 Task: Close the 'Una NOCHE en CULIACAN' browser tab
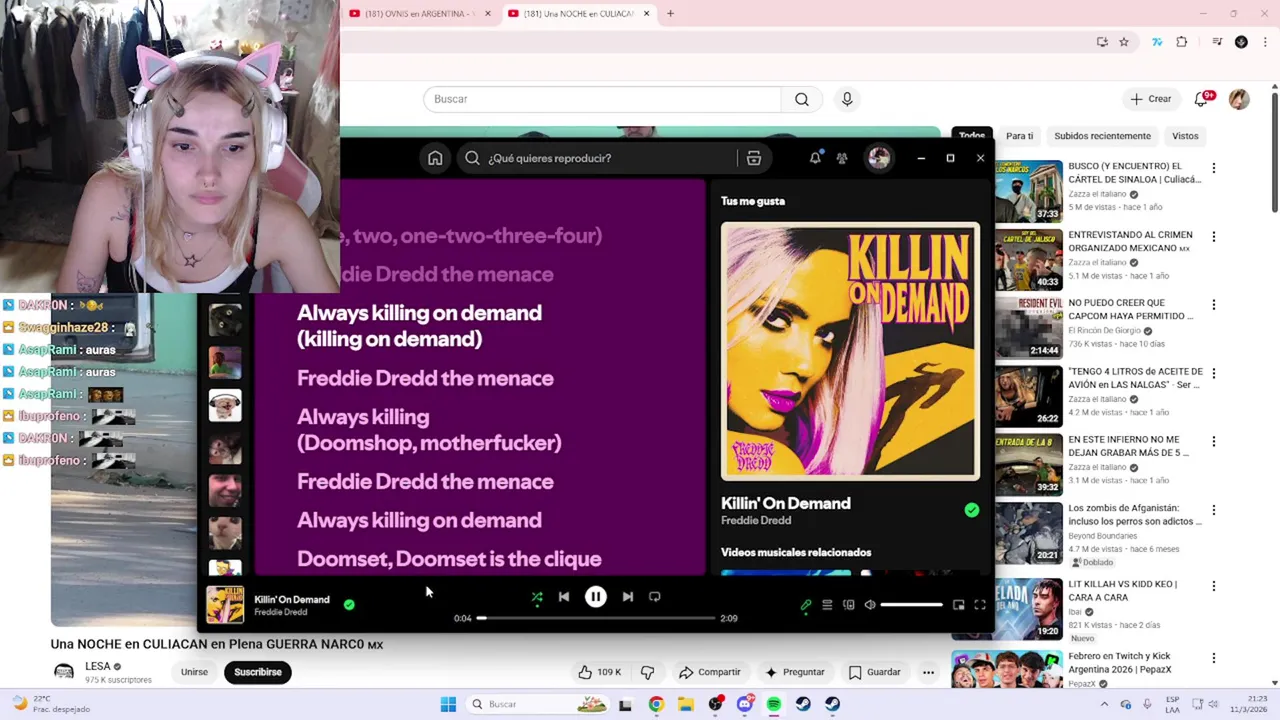pos(646,14)
